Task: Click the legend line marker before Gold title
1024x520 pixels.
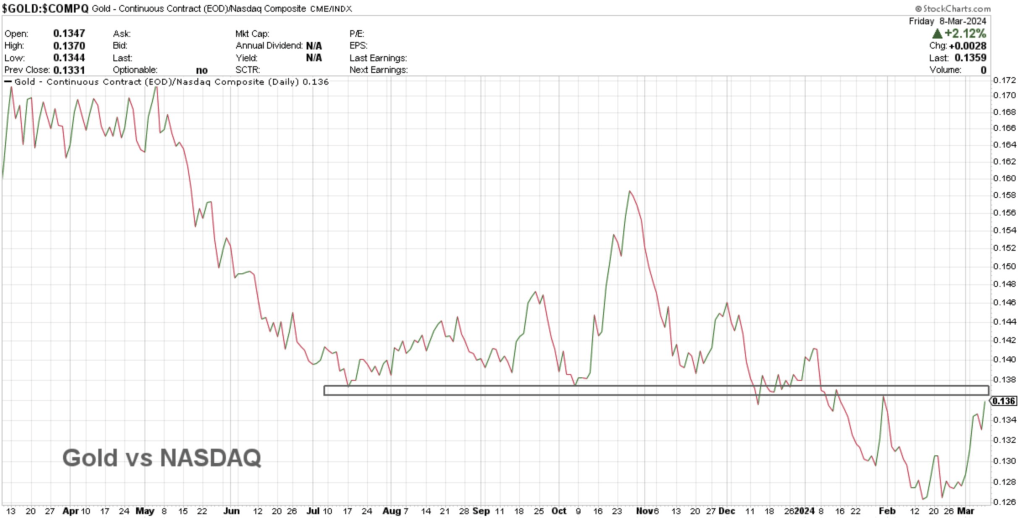Action: coord(8,81)
